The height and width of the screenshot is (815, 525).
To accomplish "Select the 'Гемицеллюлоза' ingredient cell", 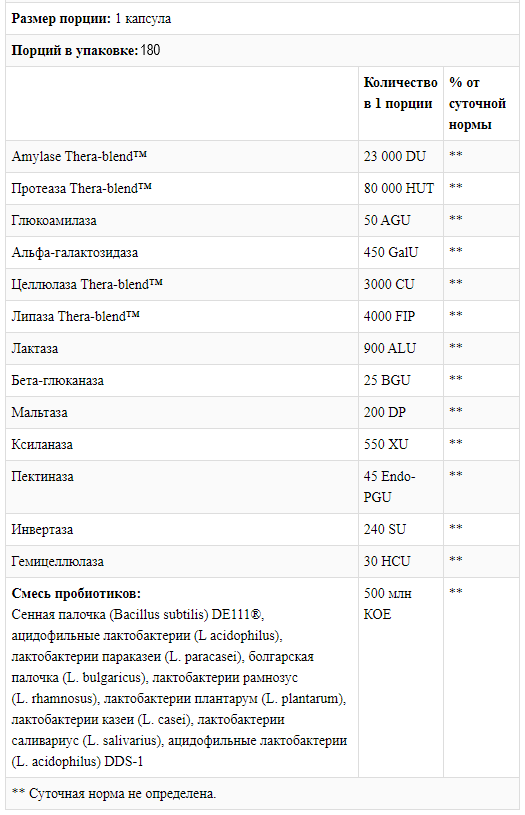I will [x=58, y=562].
